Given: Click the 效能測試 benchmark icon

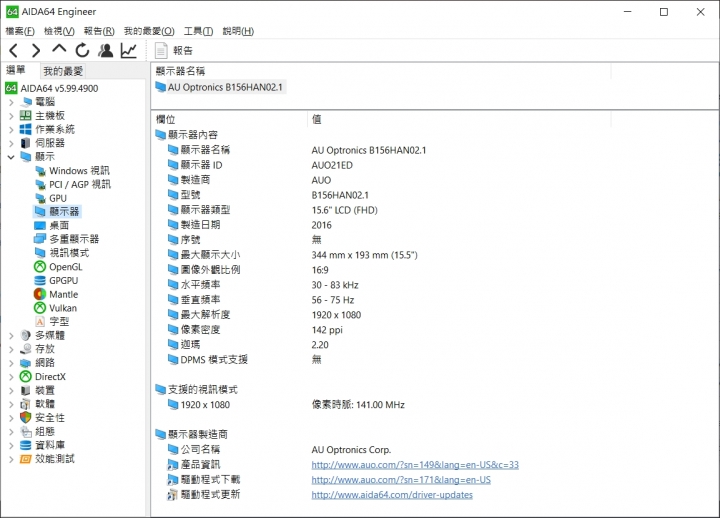Looking at the screenshot, I should (26, 459).
